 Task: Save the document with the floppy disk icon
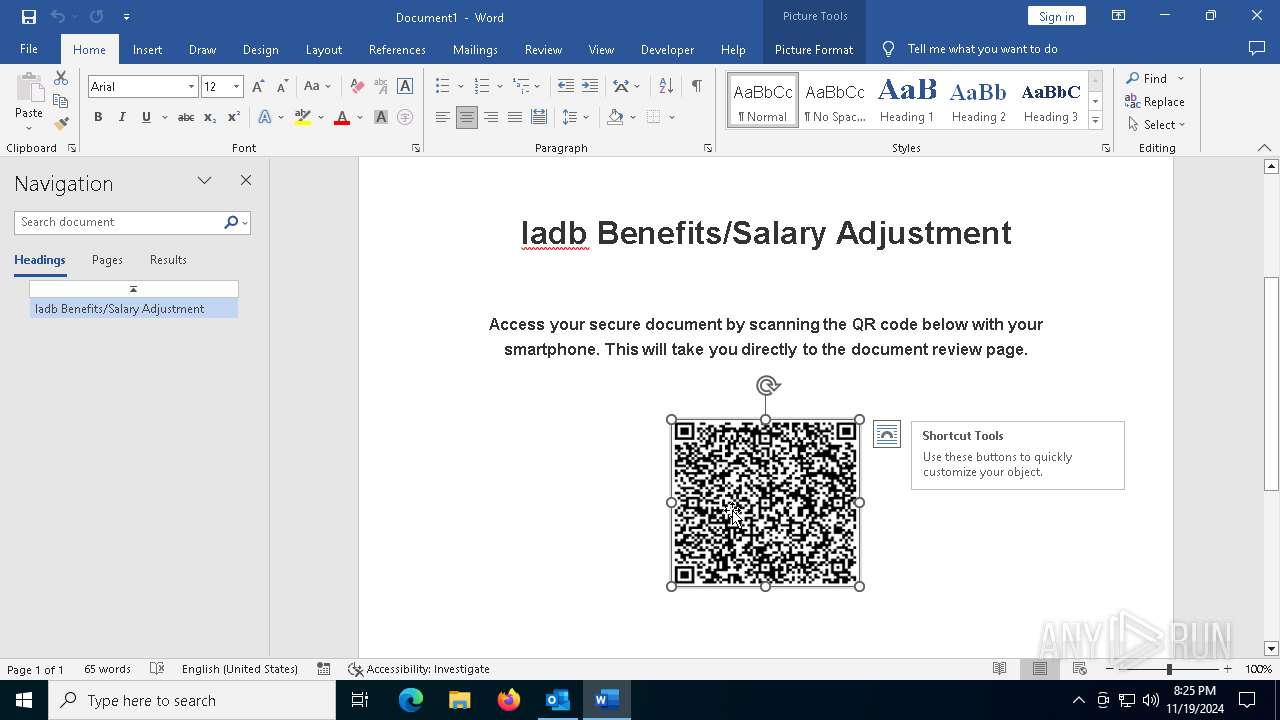pyautogui.click(x=29, y=17)
